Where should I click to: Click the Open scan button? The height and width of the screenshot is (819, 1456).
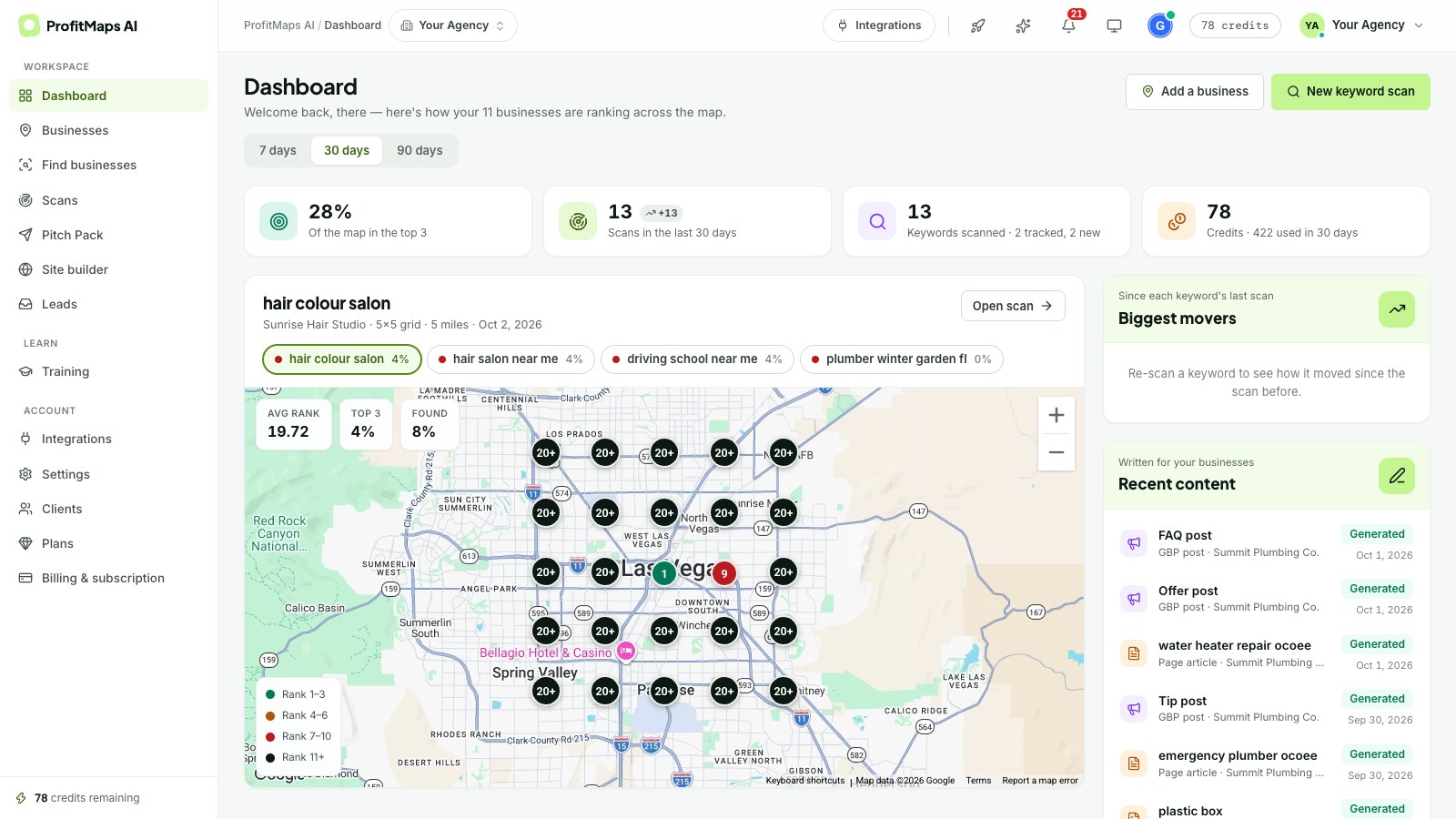coord(1013,306)
